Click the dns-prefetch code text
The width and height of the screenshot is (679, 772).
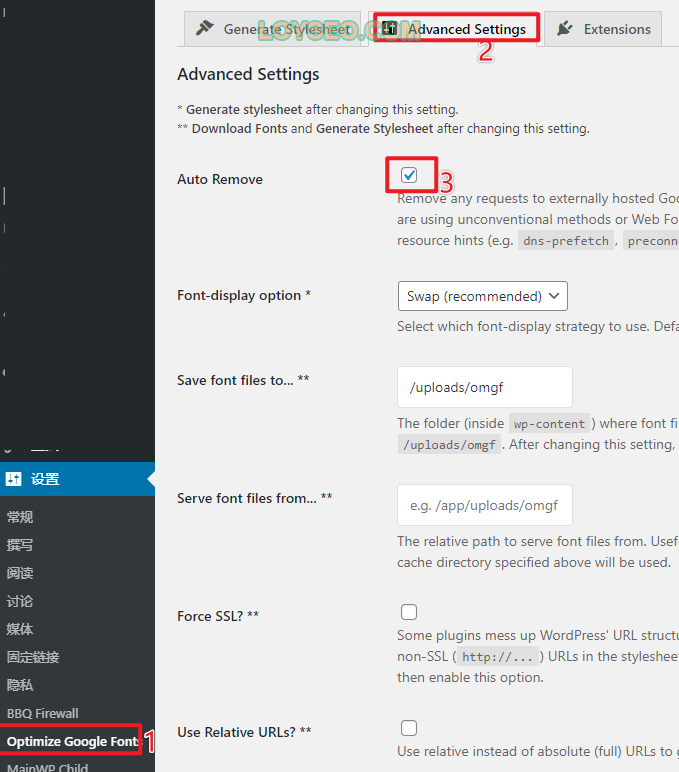pyautogui.click(x=566, y=241)
